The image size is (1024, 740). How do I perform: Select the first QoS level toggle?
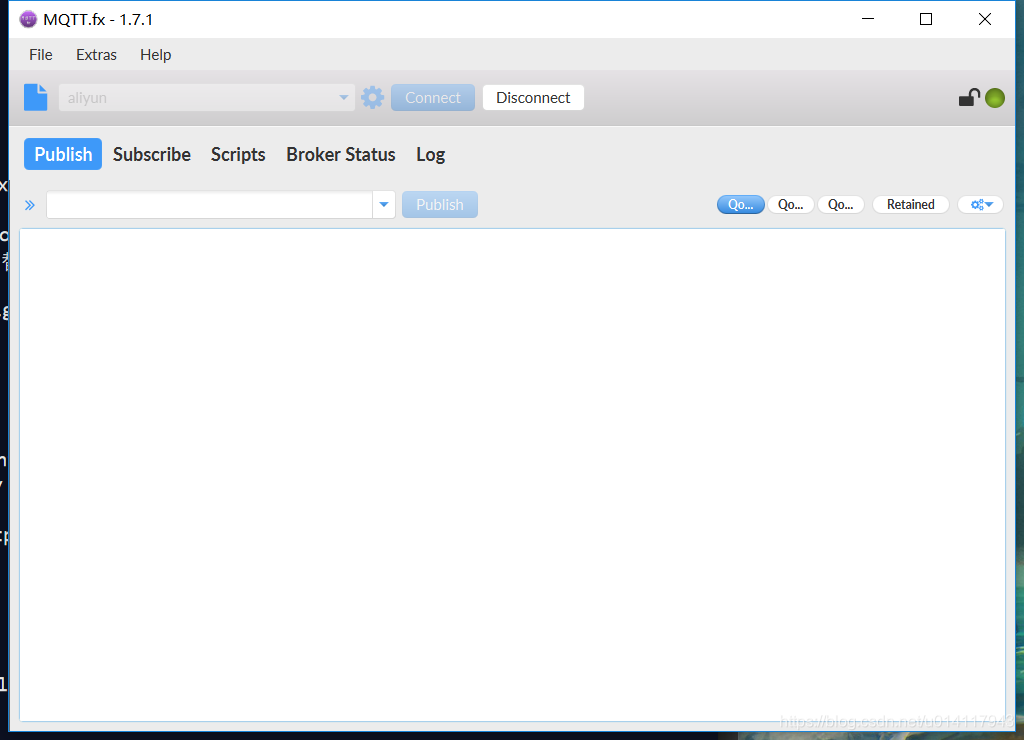pyautogui.click(x=741, y=204)
